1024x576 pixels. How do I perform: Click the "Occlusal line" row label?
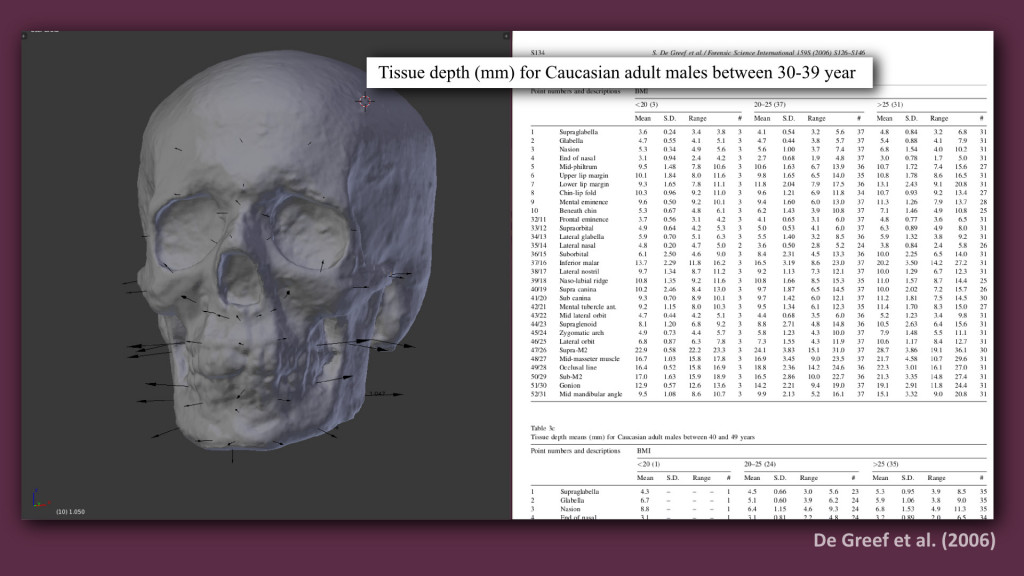coord(578,368)
